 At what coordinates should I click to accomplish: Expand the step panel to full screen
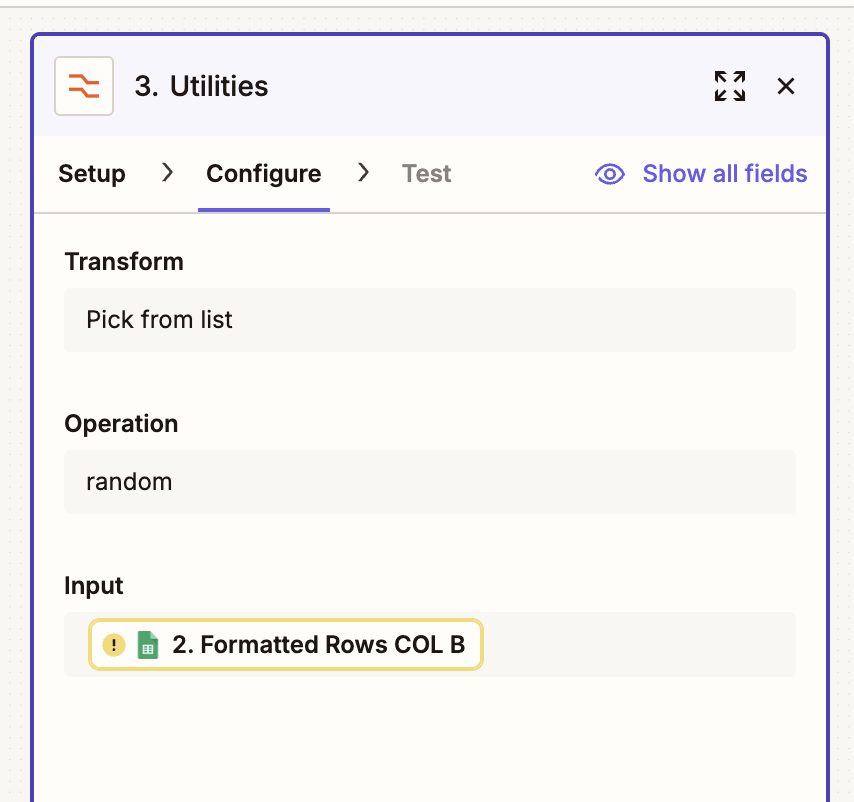730,86
